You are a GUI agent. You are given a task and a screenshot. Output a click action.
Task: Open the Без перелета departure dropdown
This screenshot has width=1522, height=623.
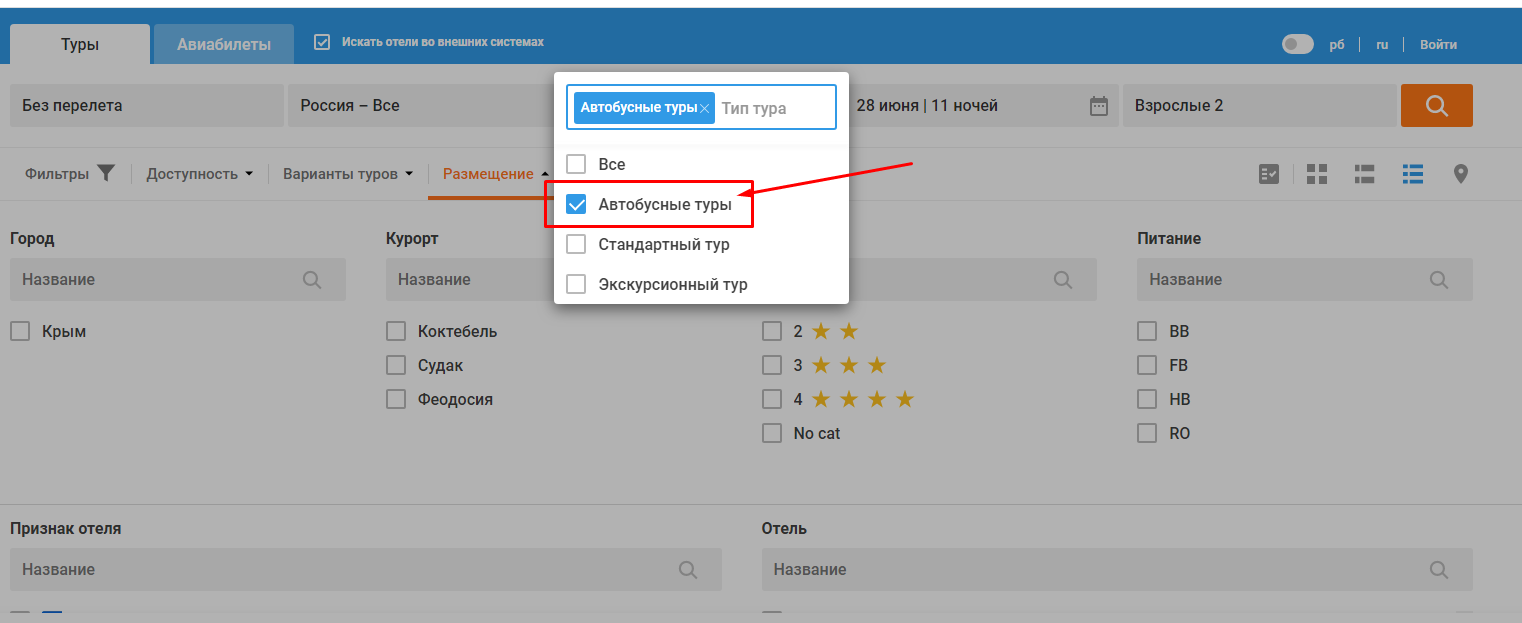(147, 105)
